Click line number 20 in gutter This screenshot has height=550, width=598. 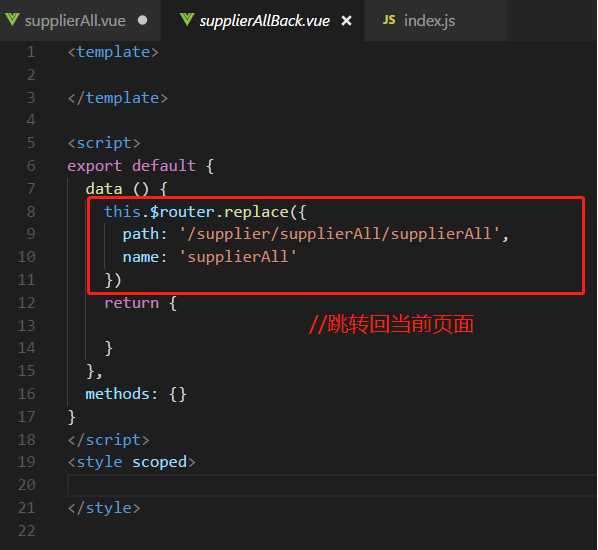[27, 485]
